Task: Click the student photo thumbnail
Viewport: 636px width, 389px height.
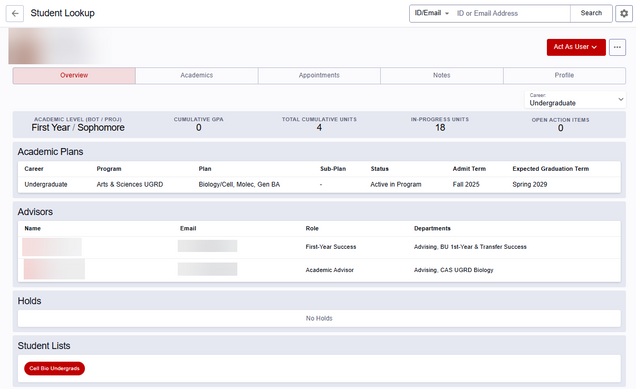Action: (26, 47)
